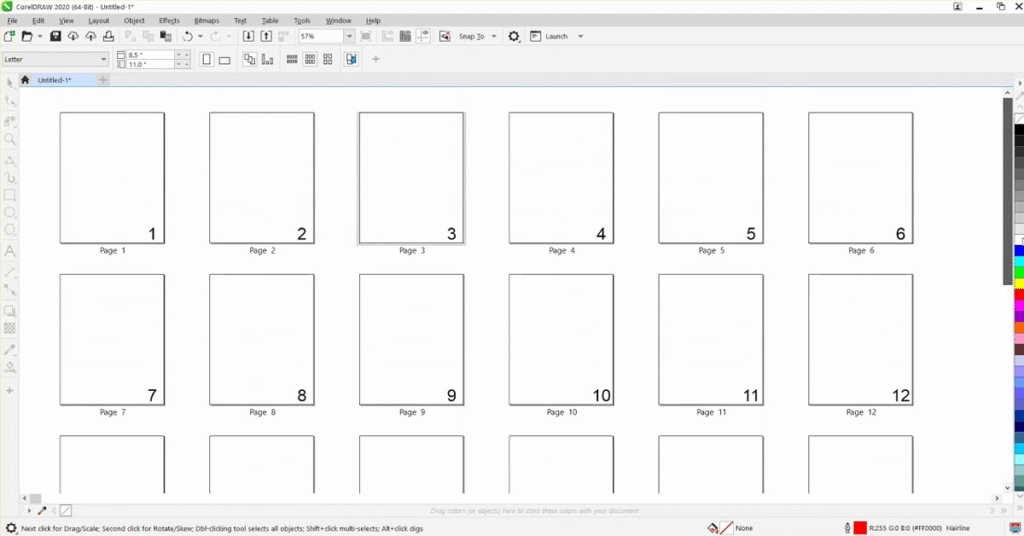1024x536 pixels.
Task: Open the Tools menu
Action: click(x=302, y=21)
